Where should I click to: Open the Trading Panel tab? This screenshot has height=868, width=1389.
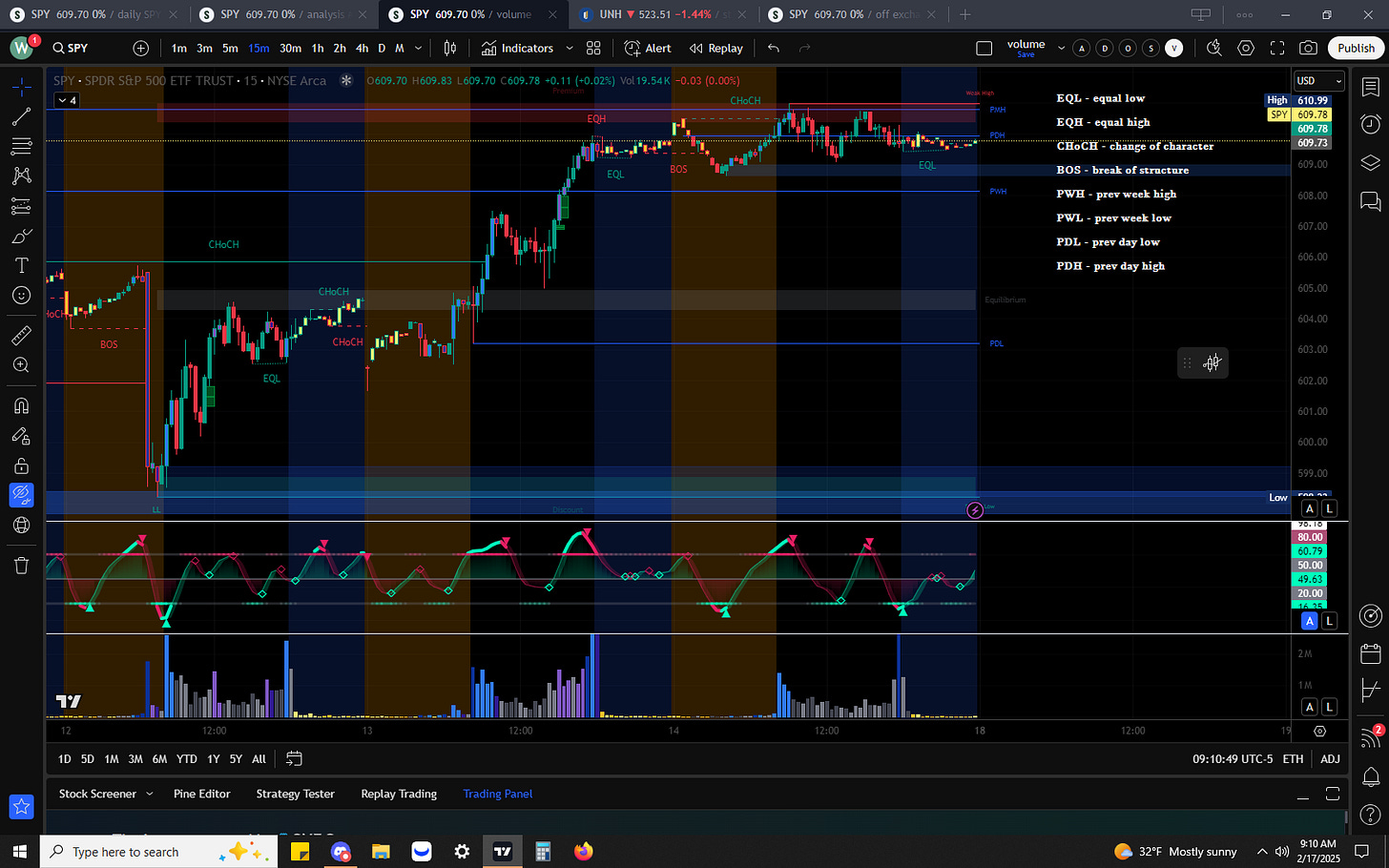[x=498, y=794]
